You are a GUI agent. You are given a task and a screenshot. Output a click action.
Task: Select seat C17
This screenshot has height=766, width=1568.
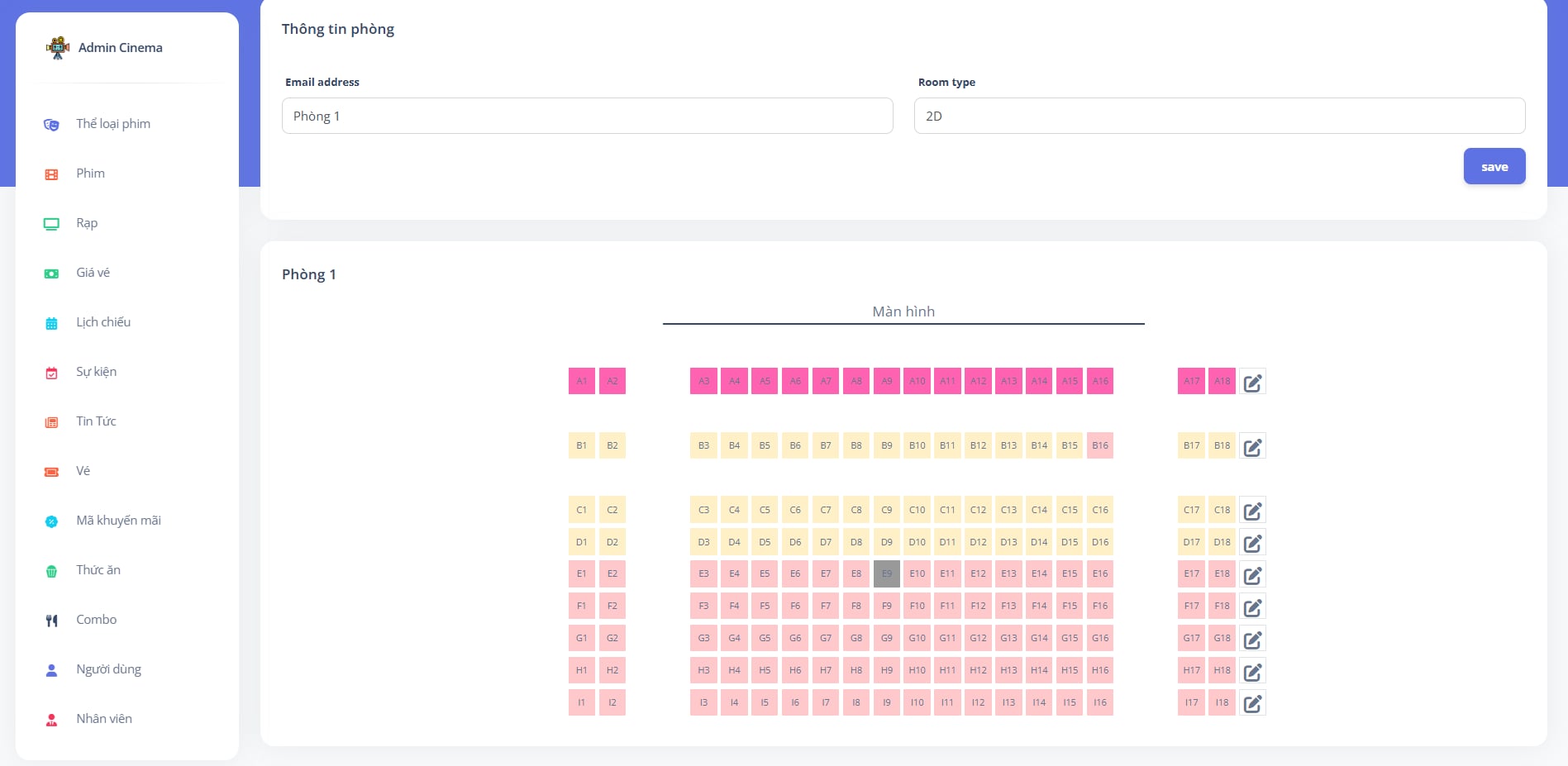1191,510
